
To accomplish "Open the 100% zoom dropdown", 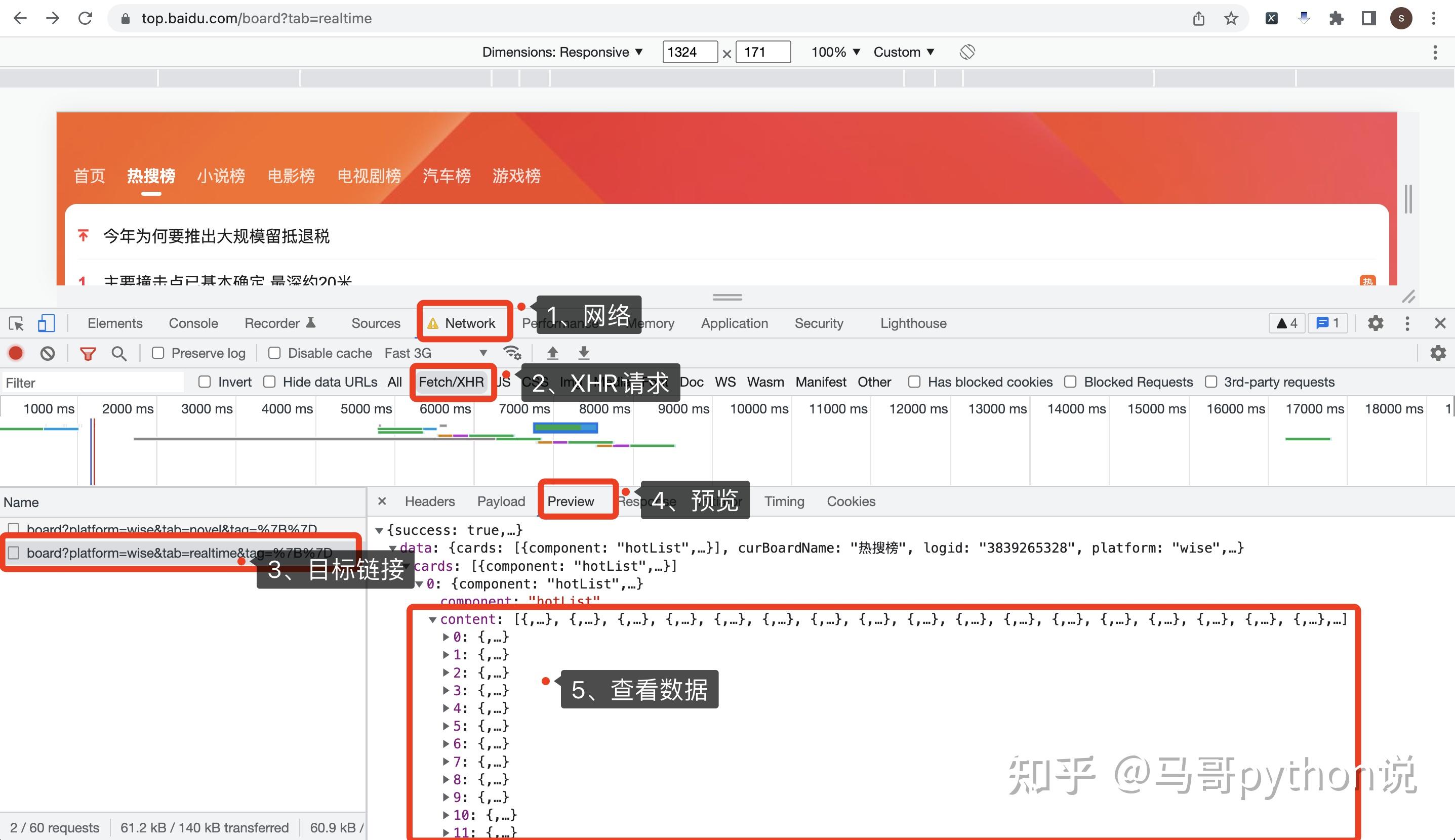I will tap(836, 52).
